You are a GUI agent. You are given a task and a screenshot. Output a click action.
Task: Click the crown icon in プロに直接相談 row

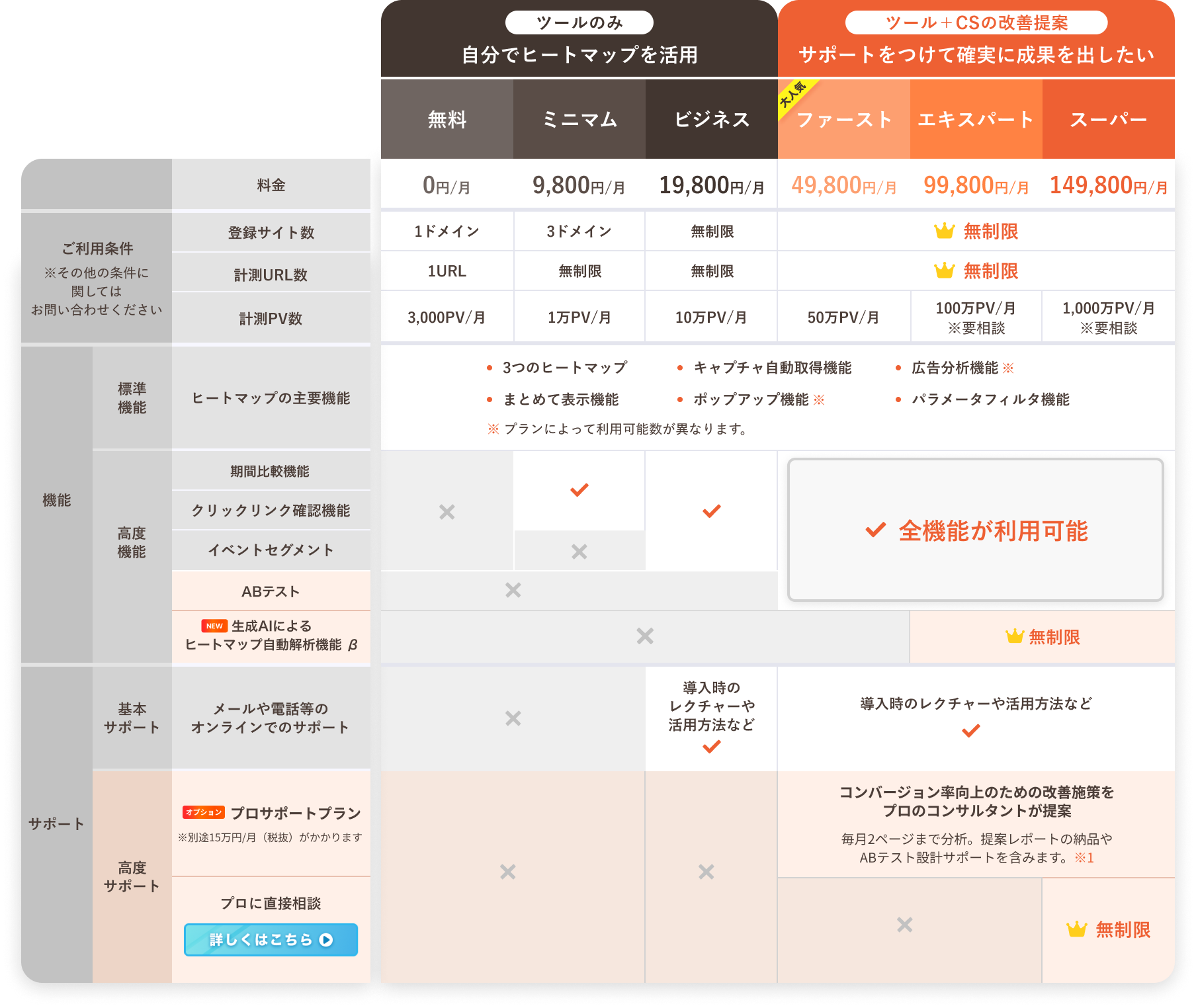(x=1077, y=929)
